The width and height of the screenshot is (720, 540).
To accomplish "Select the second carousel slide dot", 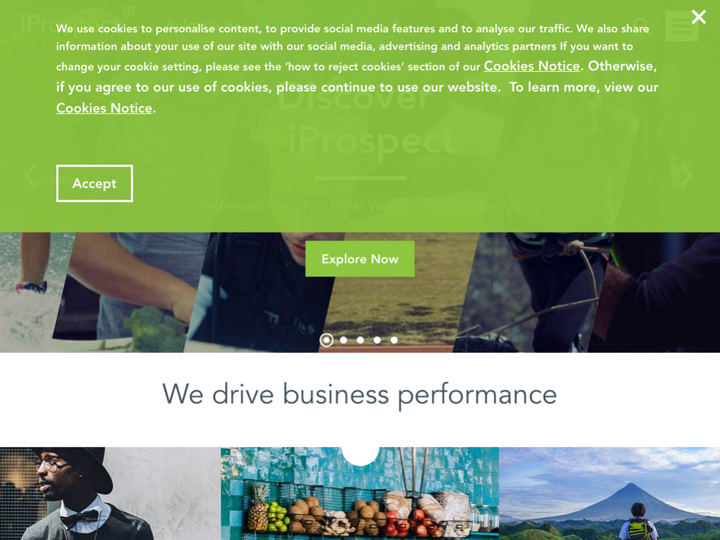I will [x=343, y=340].
